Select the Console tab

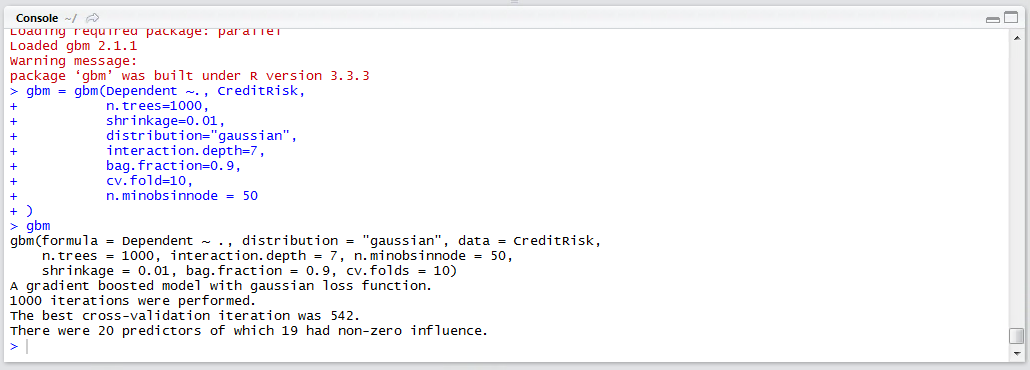36,18
